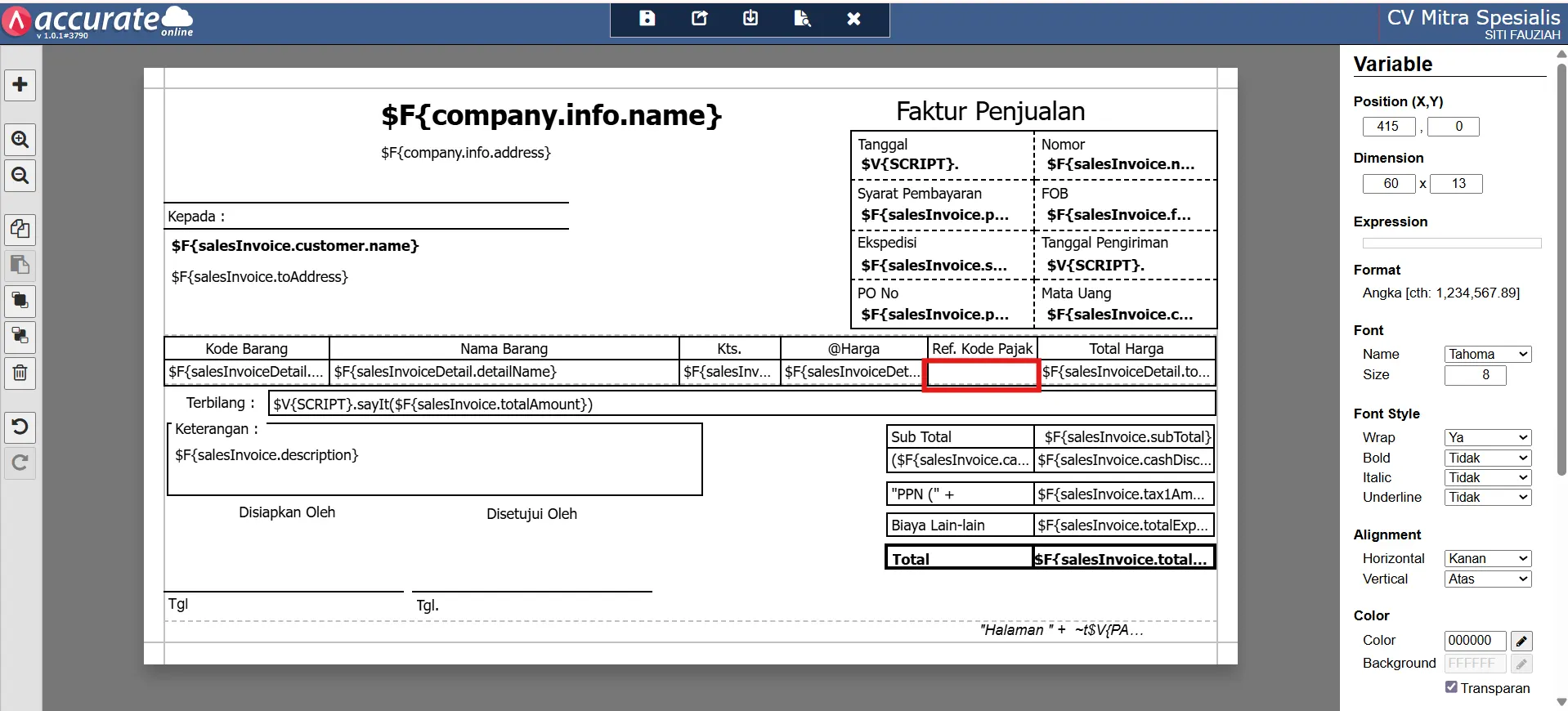Screen dimensions: 1568x711
Task: Click the import template icon
Action: point(750,19)
